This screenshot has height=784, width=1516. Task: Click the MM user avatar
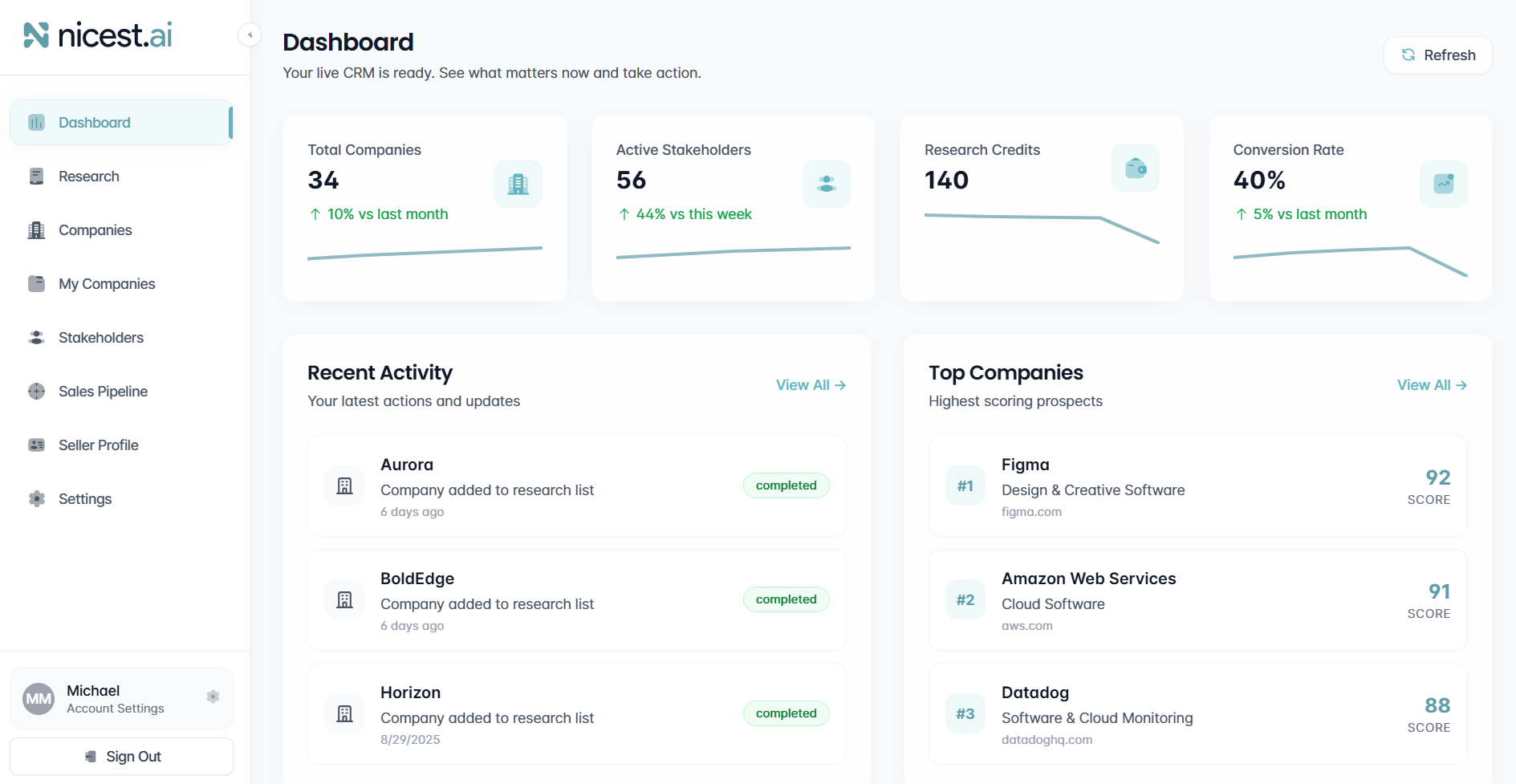tap(39, 699)
